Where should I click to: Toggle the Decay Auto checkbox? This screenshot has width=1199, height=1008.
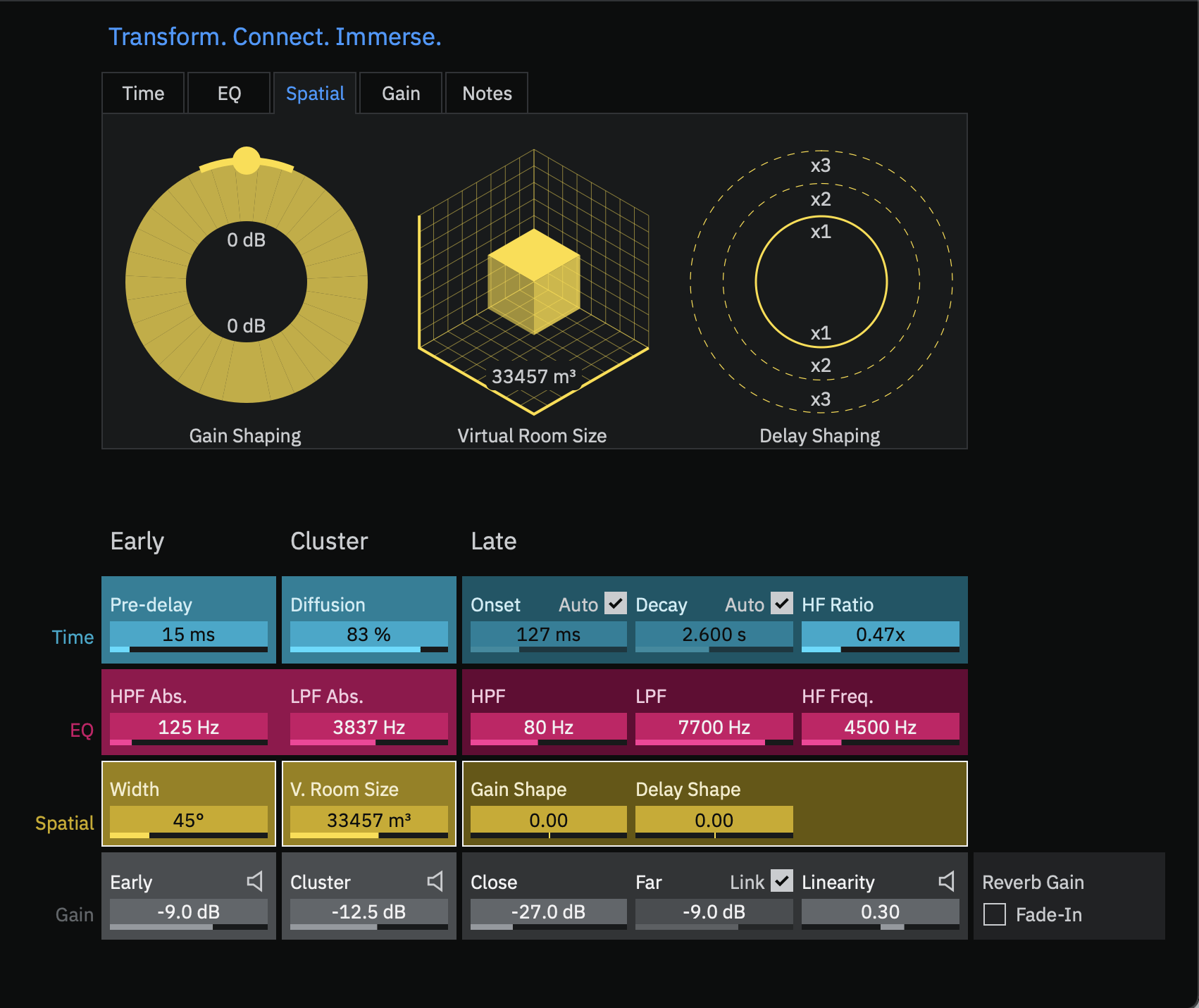[x=782, y=604]
